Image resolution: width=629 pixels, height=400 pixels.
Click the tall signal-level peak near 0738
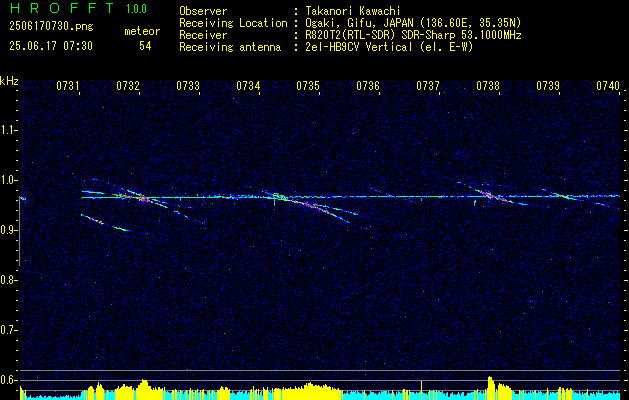490,388
